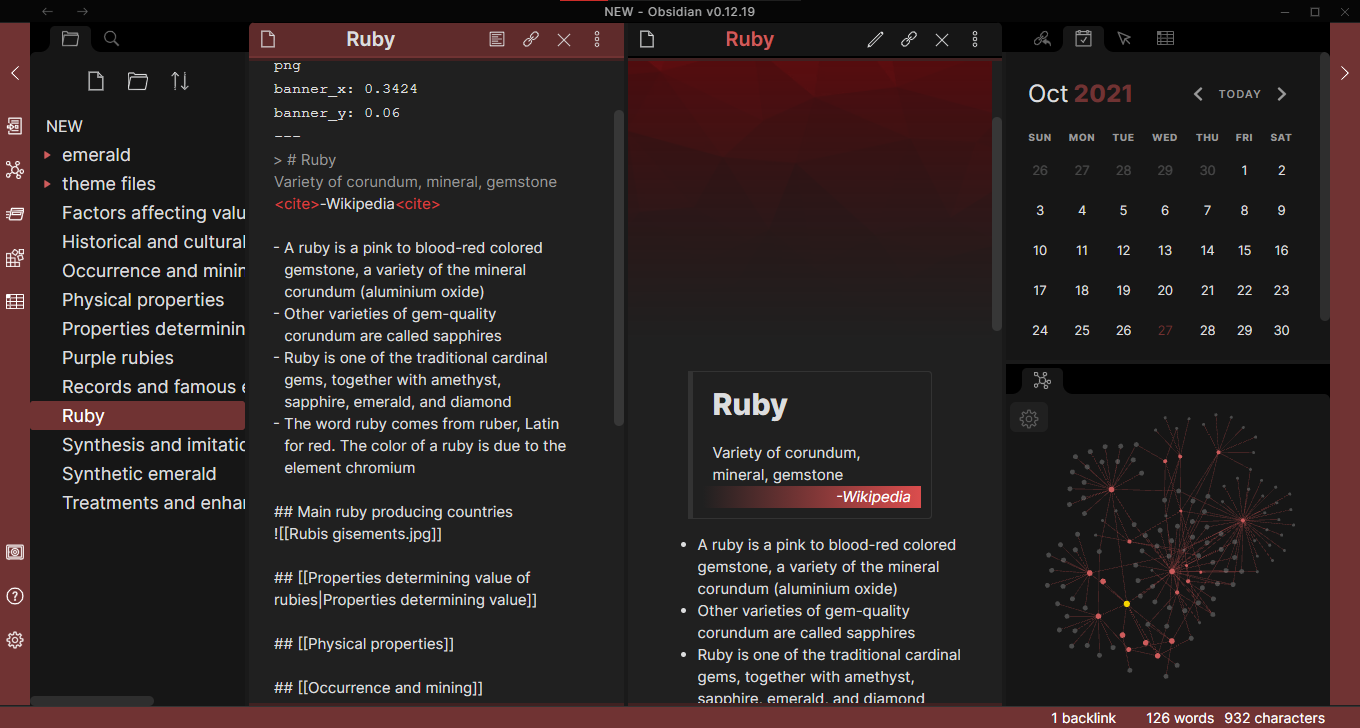The image size is (1360, 728).
Task: Click the editor pane vertical scrollbar
Action: click(618, 267)
